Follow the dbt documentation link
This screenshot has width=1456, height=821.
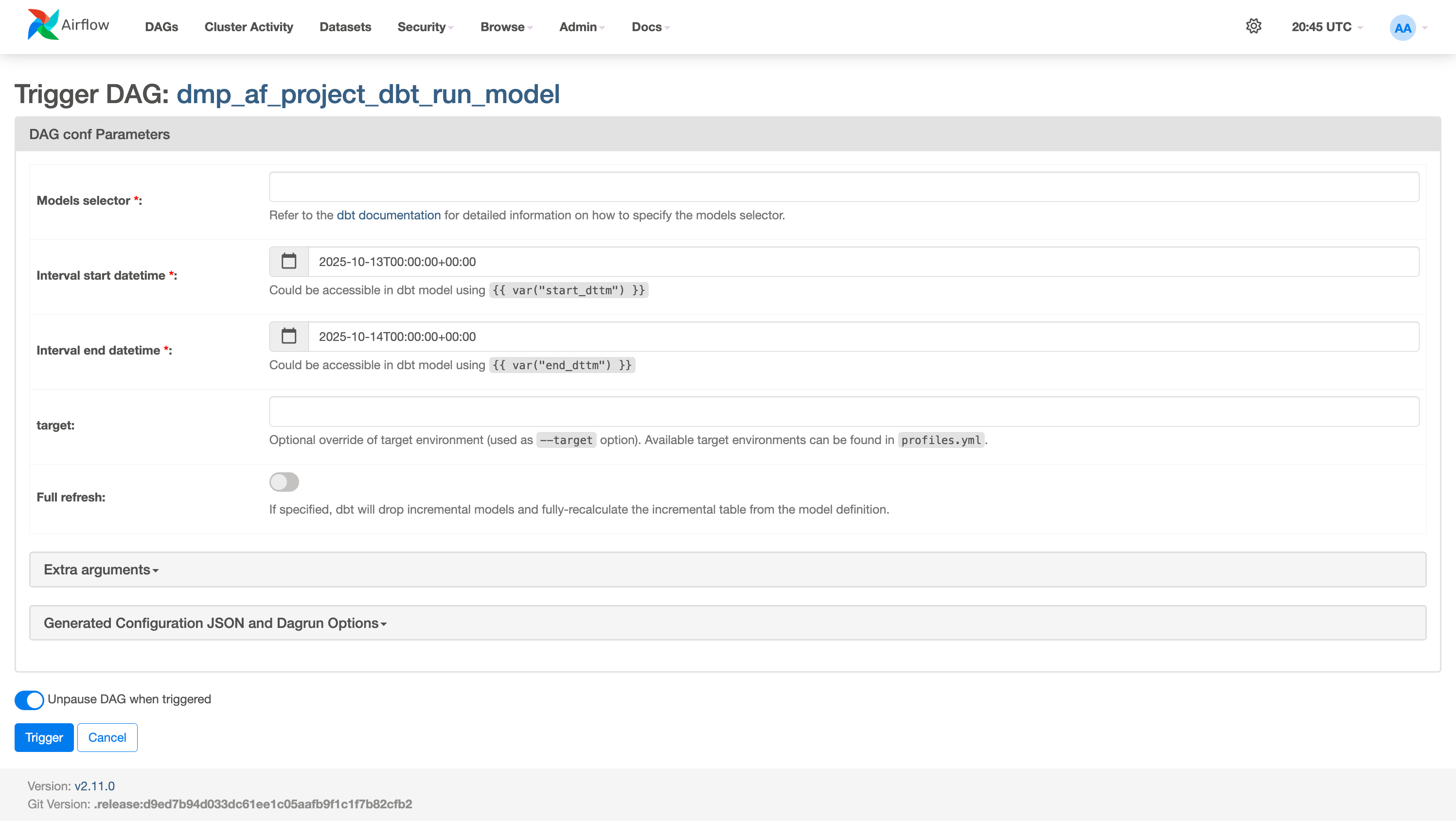point(388,215)
